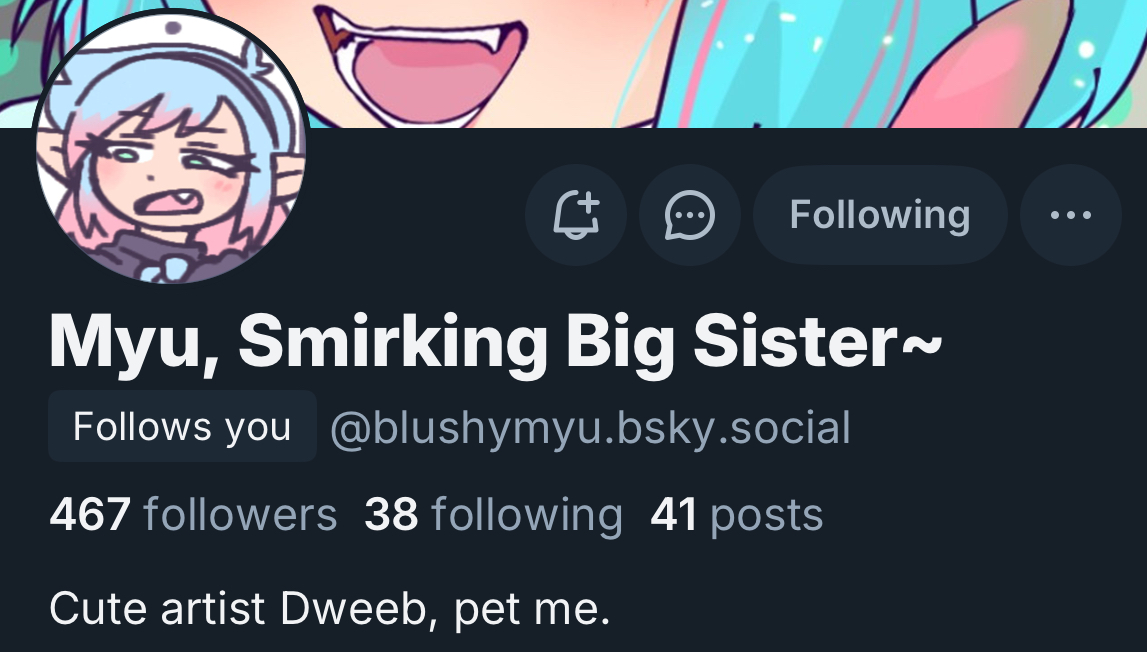
Task: Open a chat with the message bubble icon
Action: click(x=689, y=215)
